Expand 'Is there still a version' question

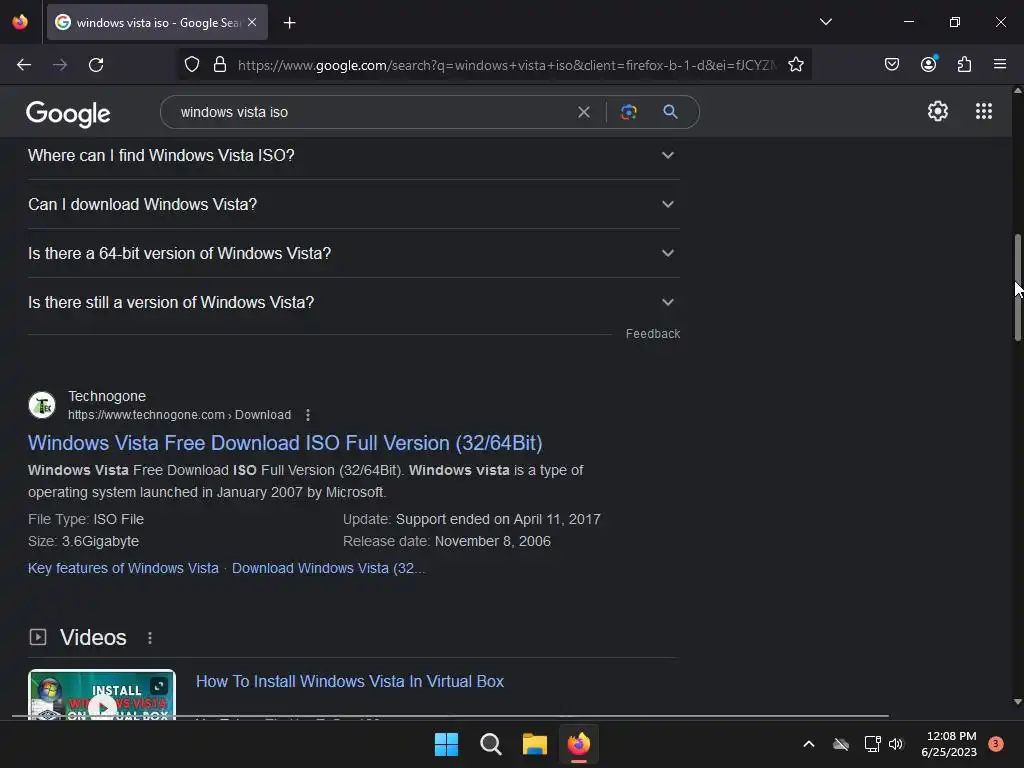coord(354,302)
